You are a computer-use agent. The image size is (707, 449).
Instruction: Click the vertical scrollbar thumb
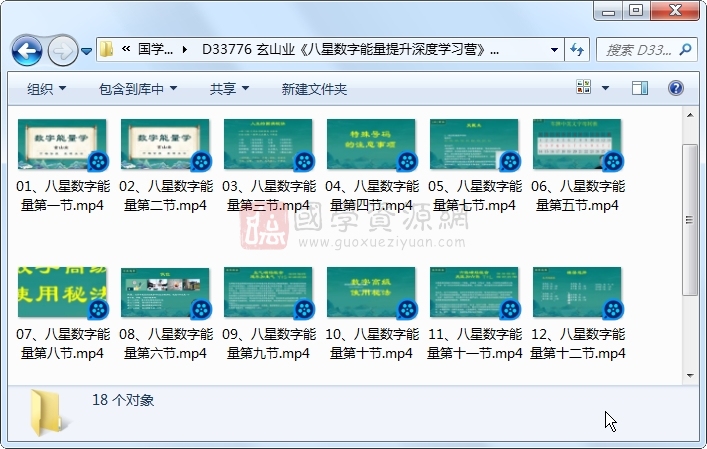(x=690, y=220)
